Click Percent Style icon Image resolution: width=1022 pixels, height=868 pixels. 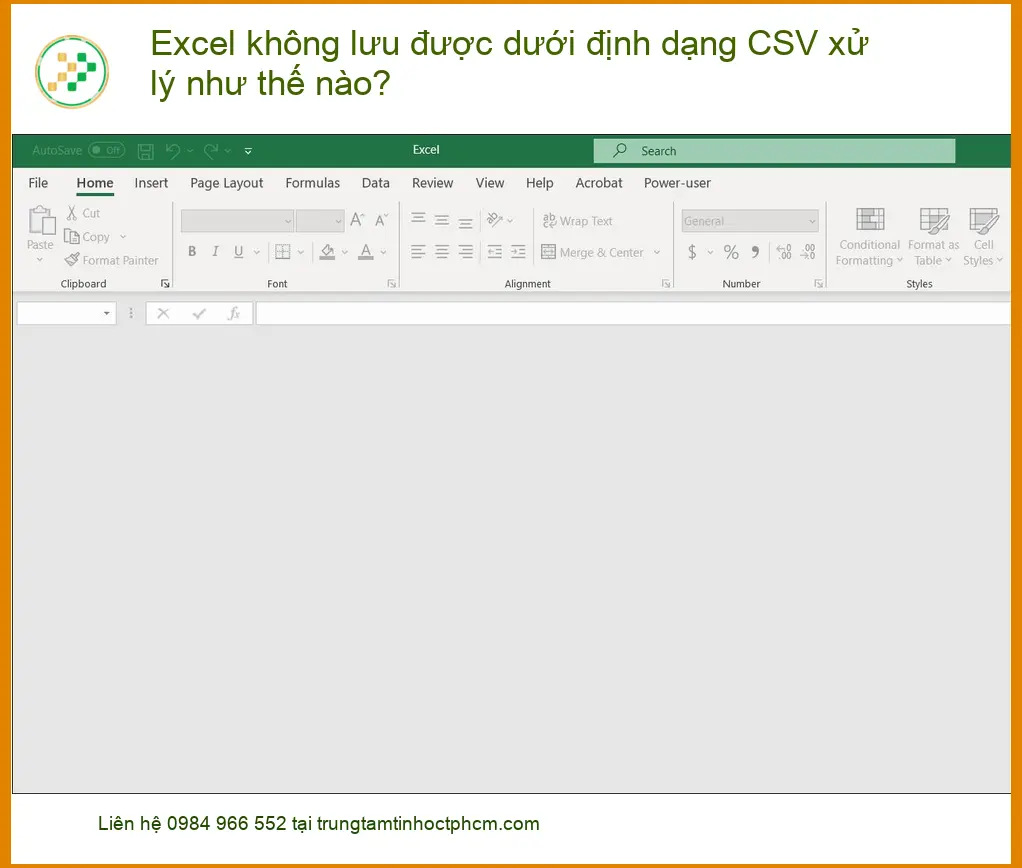point(731,252)
